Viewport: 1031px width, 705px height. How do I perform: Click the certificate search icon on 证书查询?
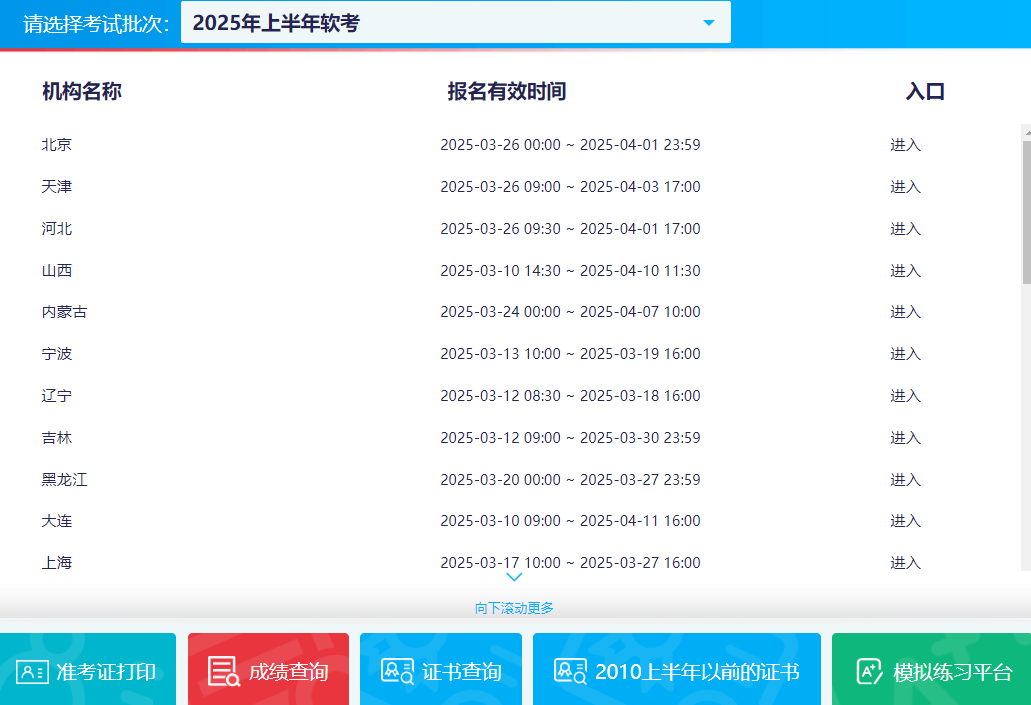398,671
